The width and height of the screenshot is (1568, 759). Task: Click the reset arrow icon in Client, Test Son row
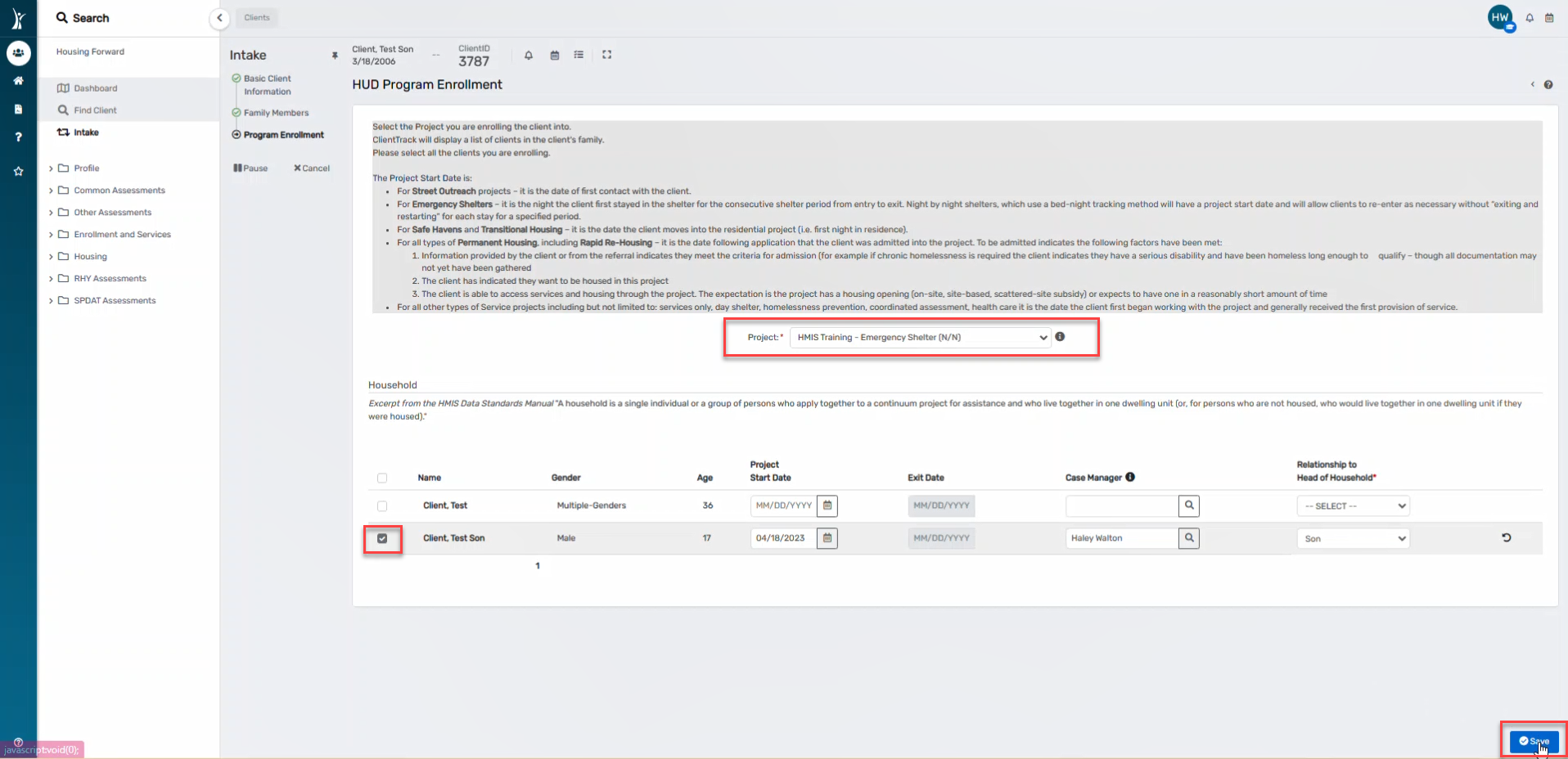1507,538
